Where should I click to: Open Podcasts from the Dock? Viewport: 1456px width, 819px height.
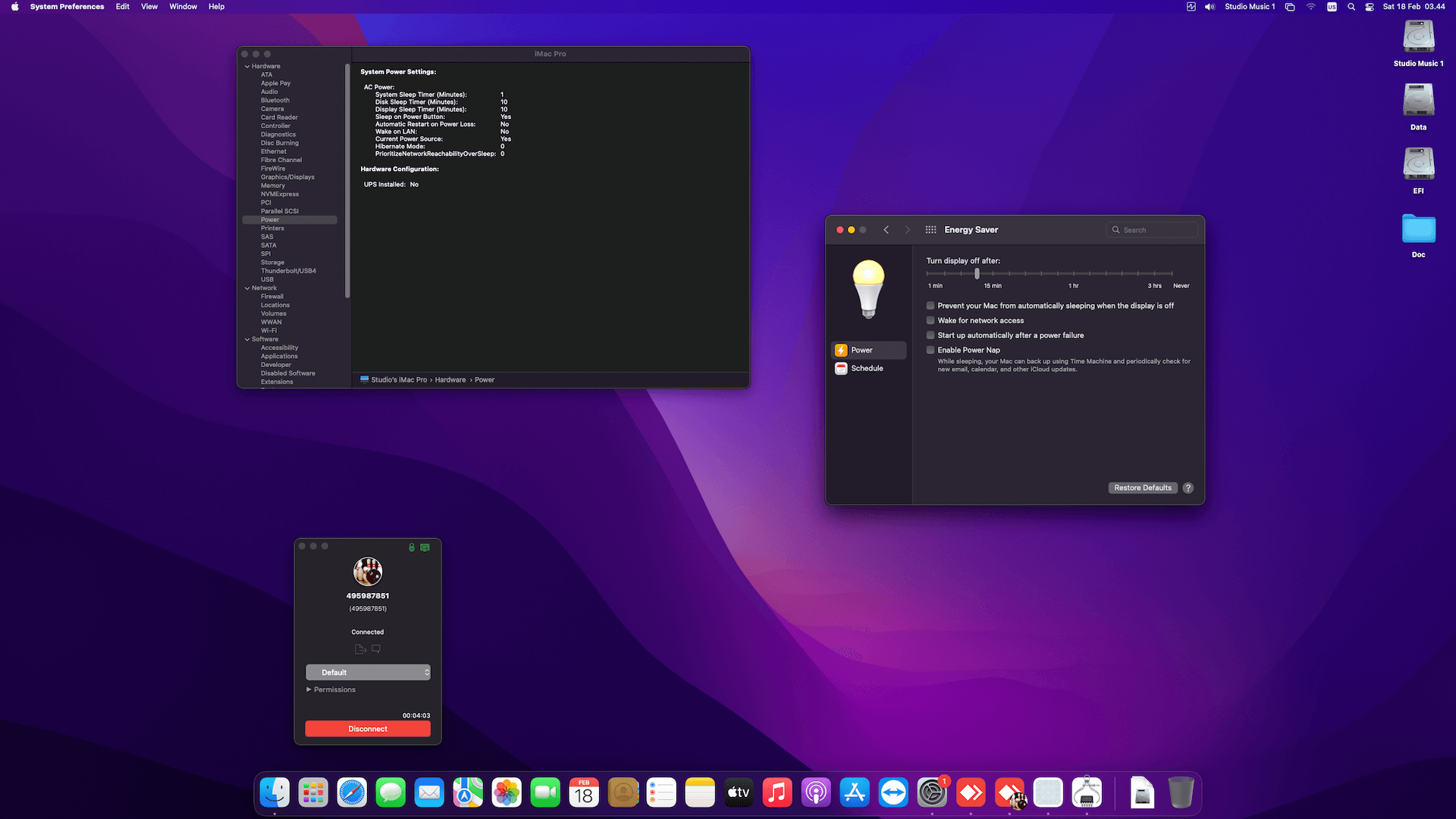[816, 793]
